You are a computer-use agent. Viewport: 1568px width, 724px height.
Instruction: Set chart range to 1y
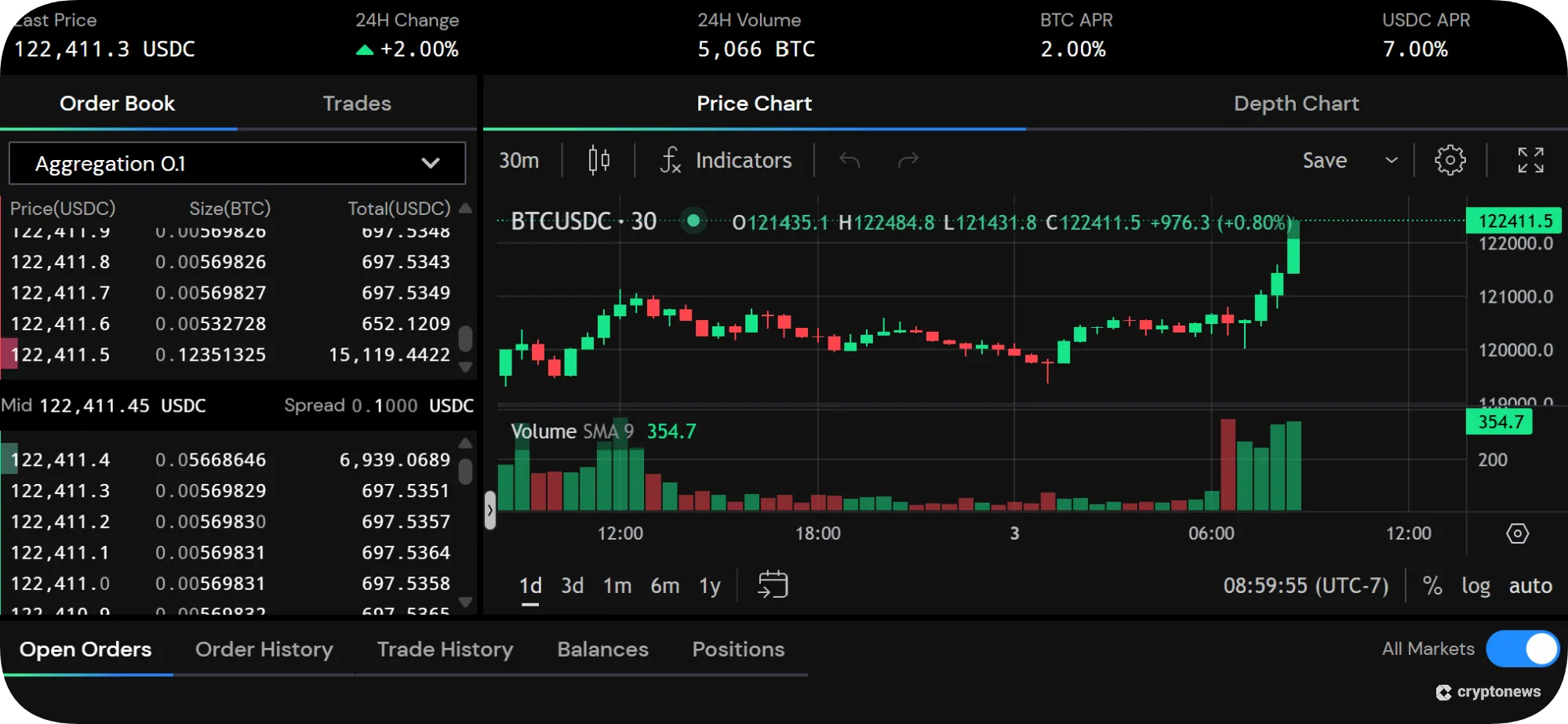(x=710, y=585)
